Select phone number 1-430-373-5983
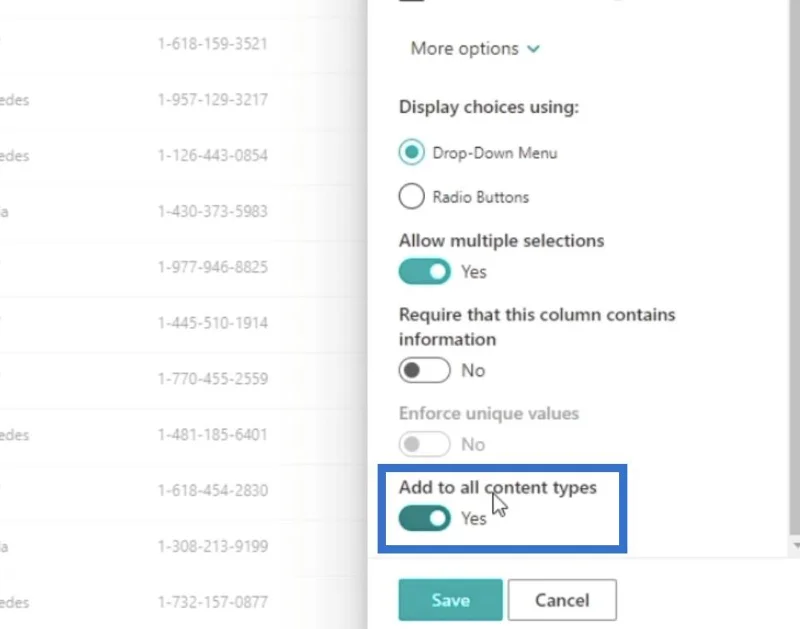Image resolution: width=800 pixels, height=629 pixels. pyautogui.click(x=213, y=211)
